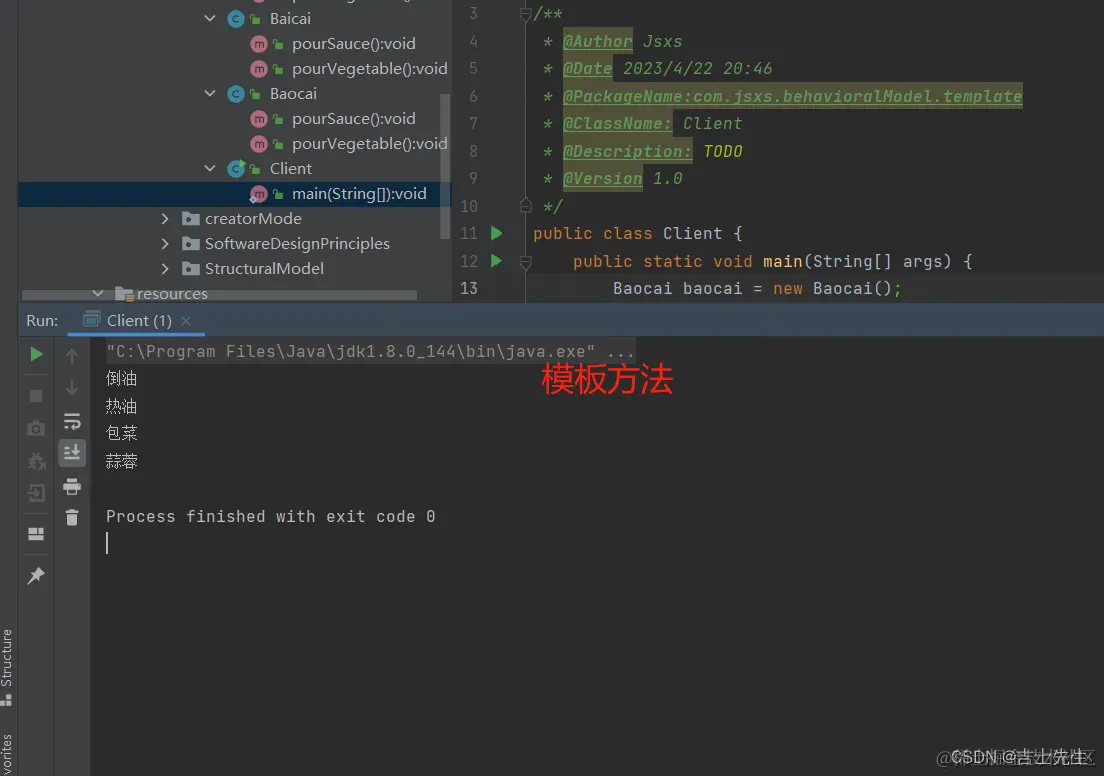The height and width of the screenshot is (776, 1104).
Task: Place cursor on line 13 Baocai code
Action: click(x=756, y=289)
